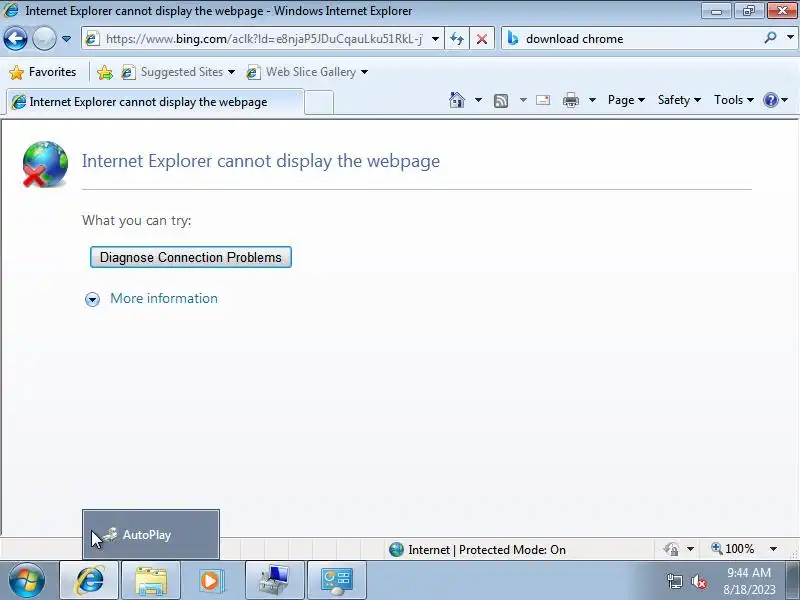Viewport: 800px width, 600px height.
Task: Go back with the Back arrow button
Action: pyautogui.click(x=15, y=38)
